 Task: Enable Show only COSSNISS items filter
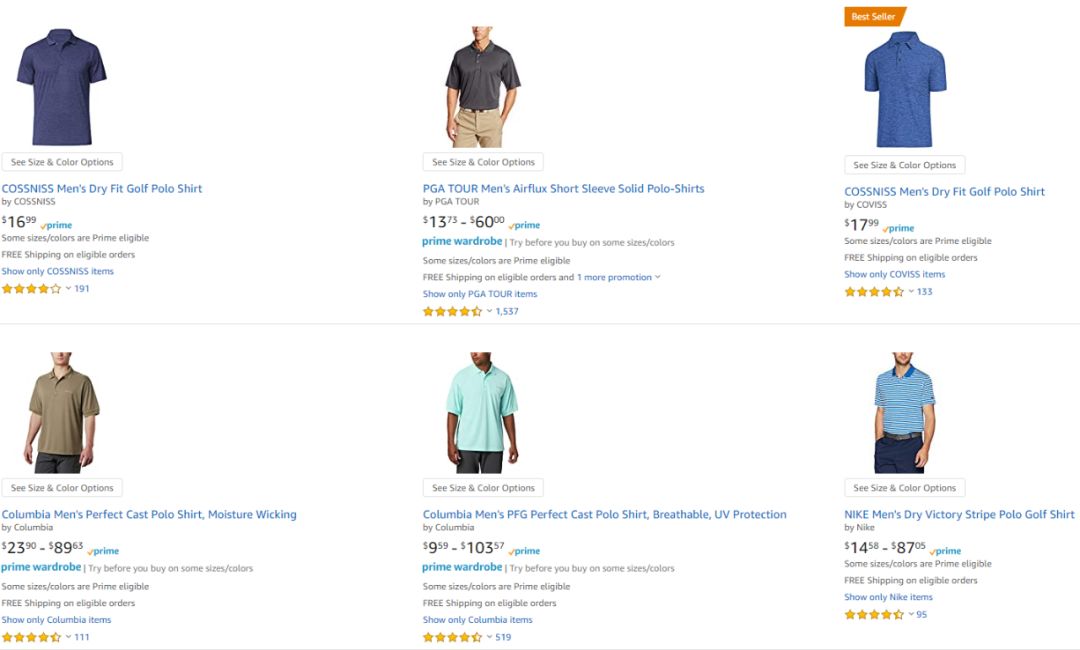click(x=58, y=271)
